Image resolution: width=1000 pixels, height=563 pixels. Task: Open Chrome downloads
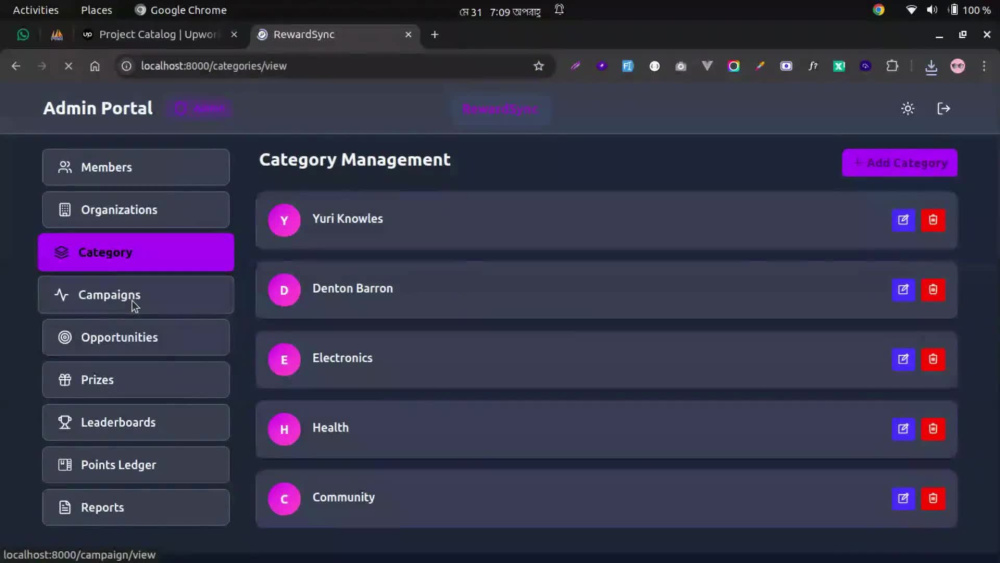coord(931,66)
